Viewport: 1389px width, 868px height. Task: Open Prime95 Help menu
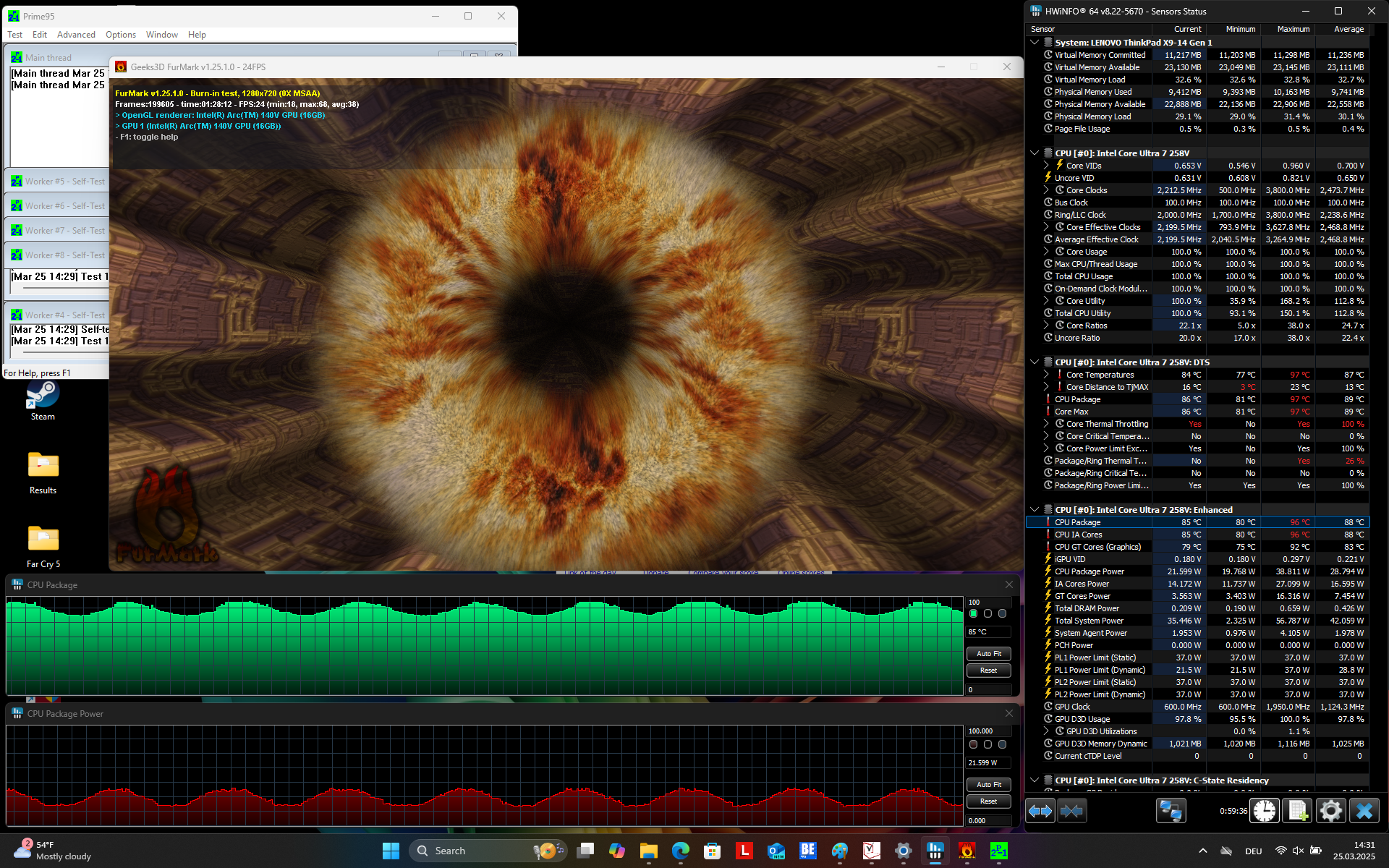(x=197, y=35)
